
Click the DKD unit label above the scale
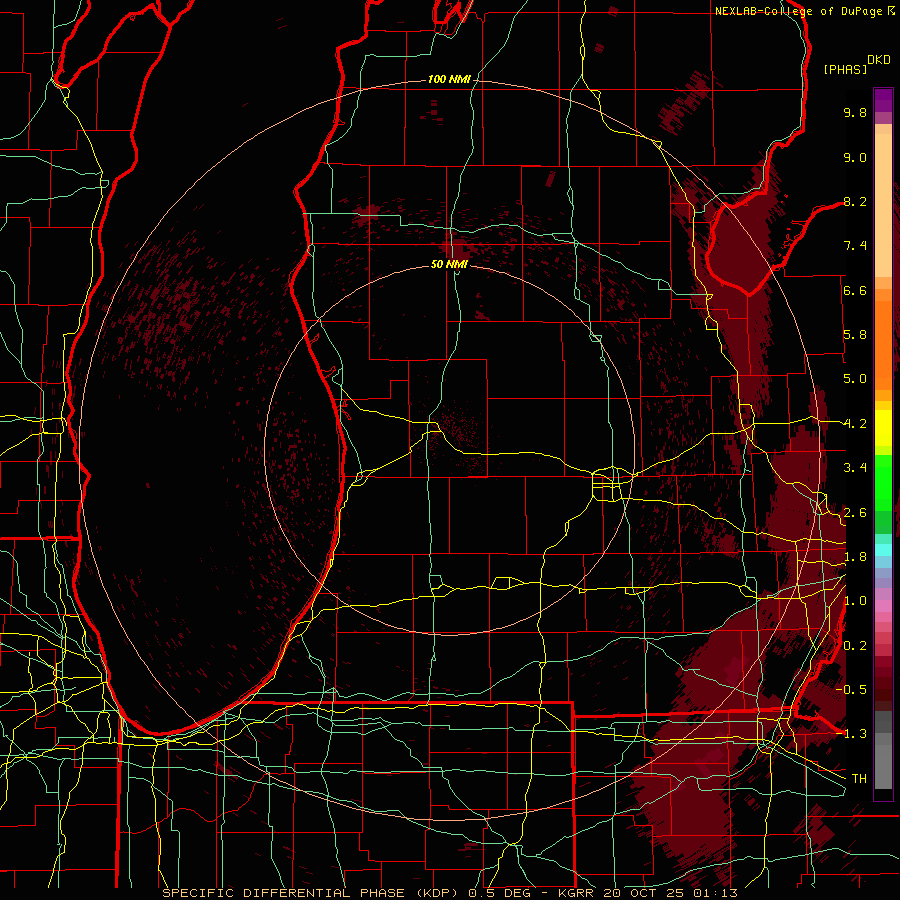(878, 60)
